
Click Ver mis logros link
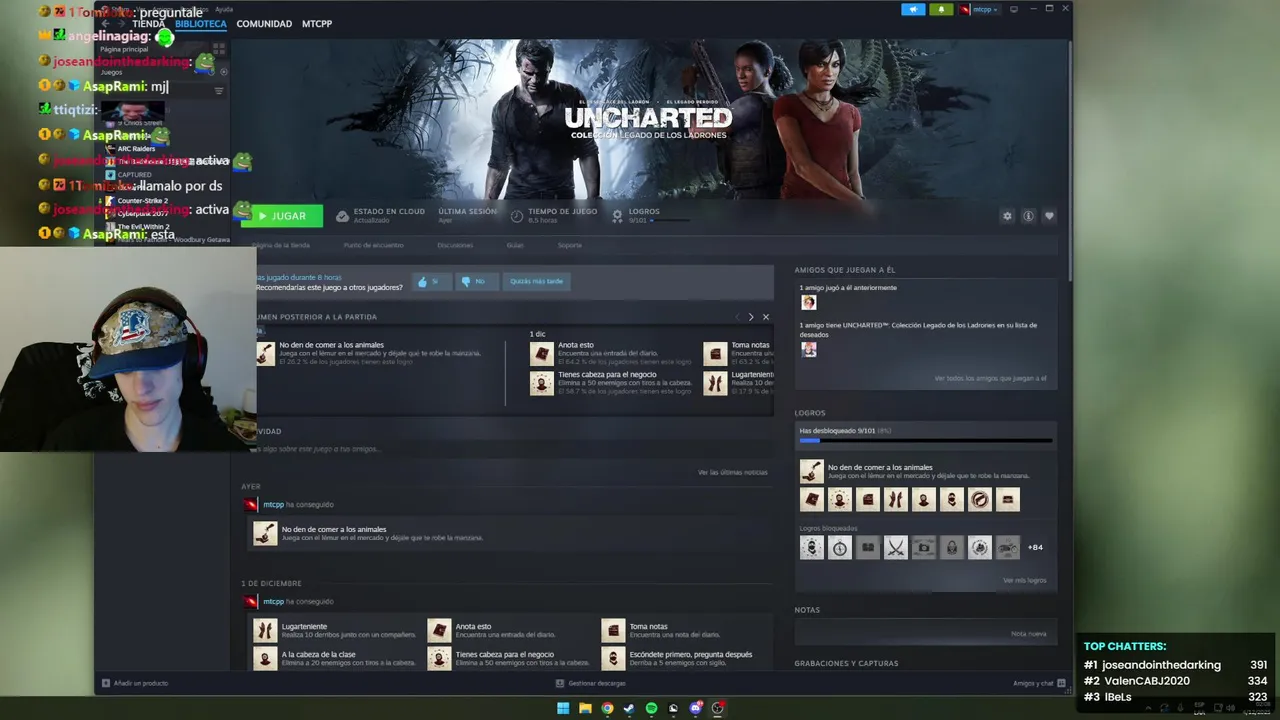pos(1025,580)
